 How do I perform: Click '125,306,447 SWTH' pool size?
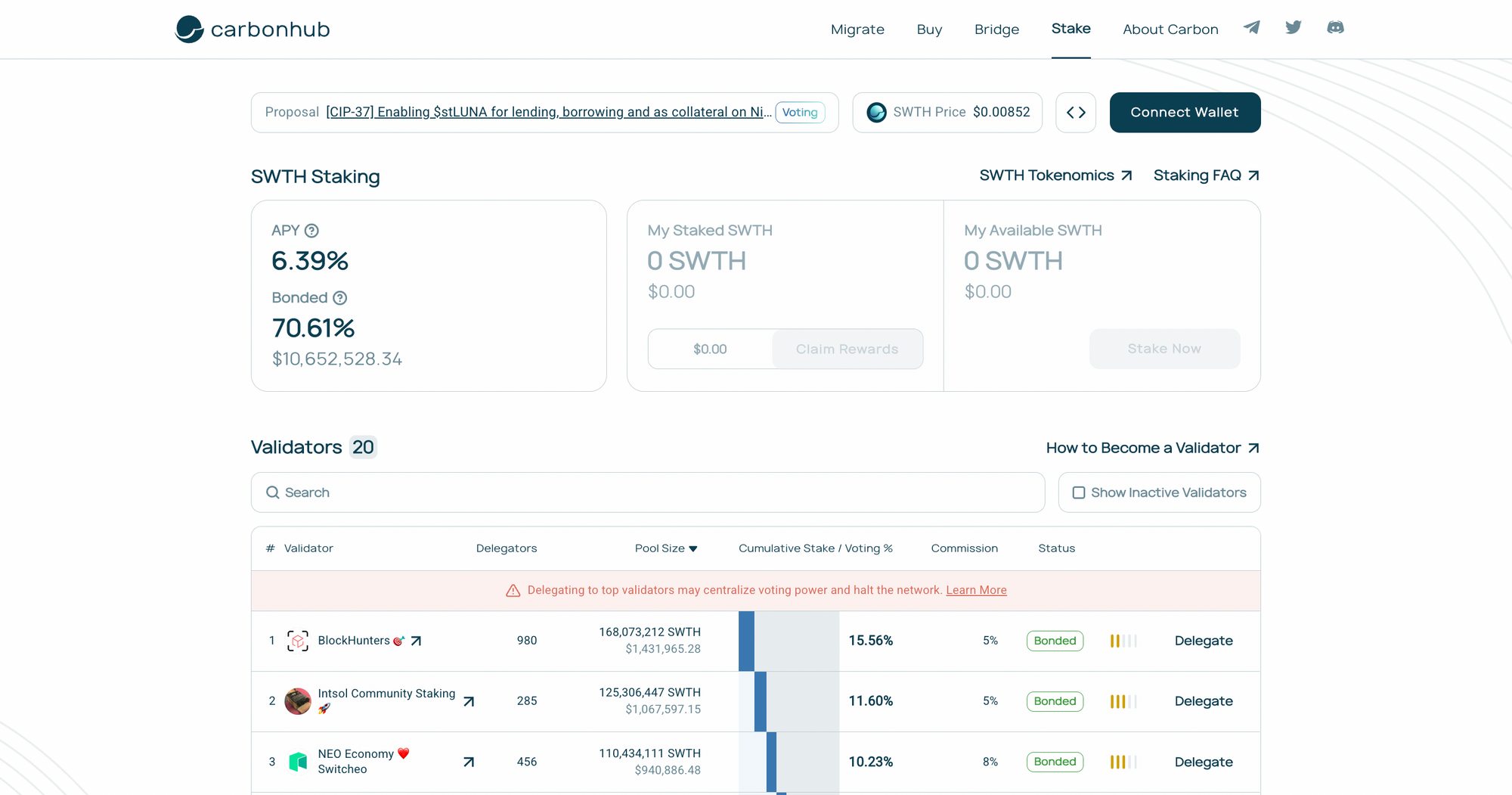click(x=649, y=693)
